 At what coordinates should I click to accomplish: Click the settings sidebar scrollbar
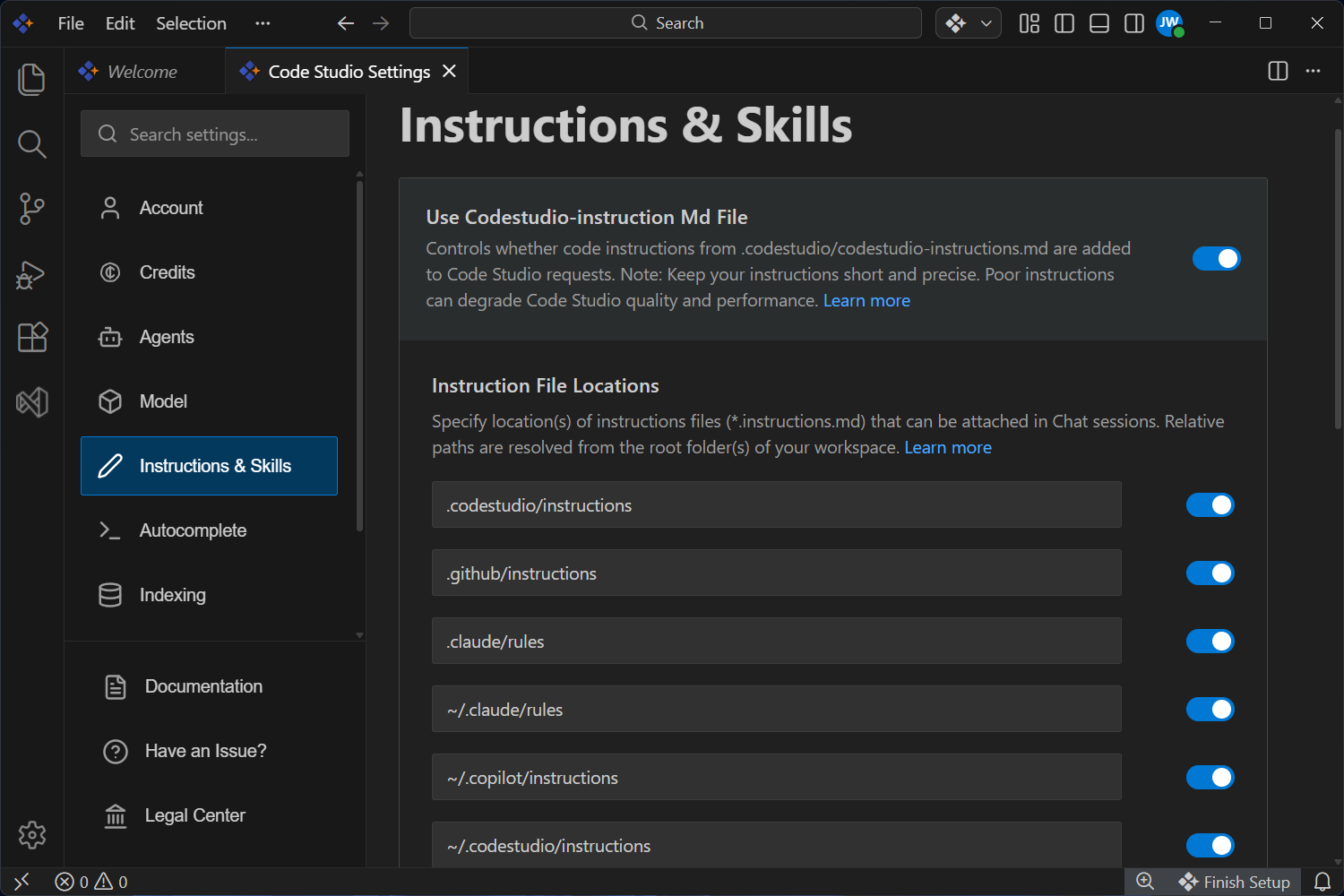click(359, 356)
